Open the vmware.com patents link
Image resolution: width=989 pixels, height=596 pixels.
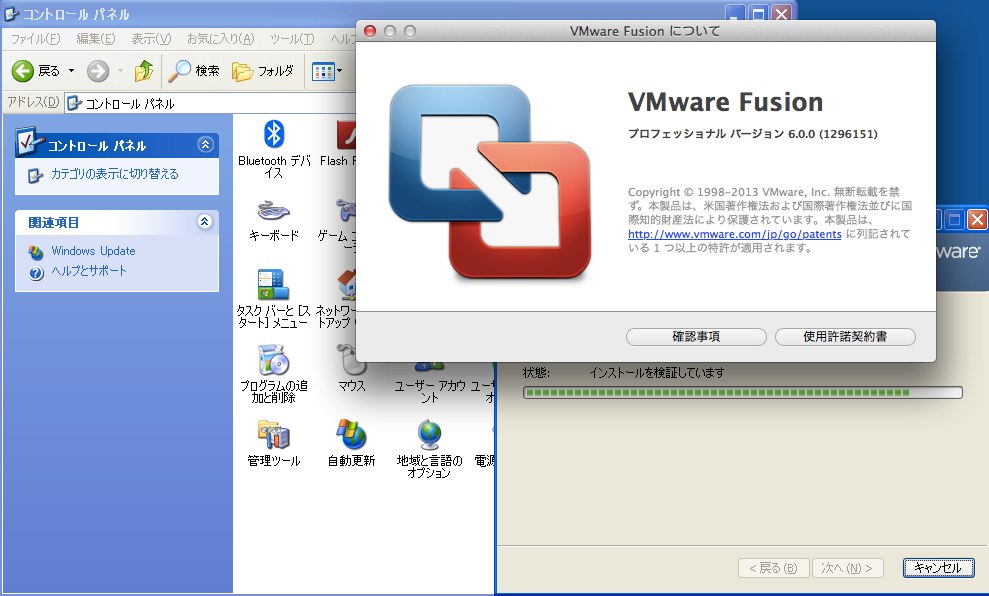point(734,234)
